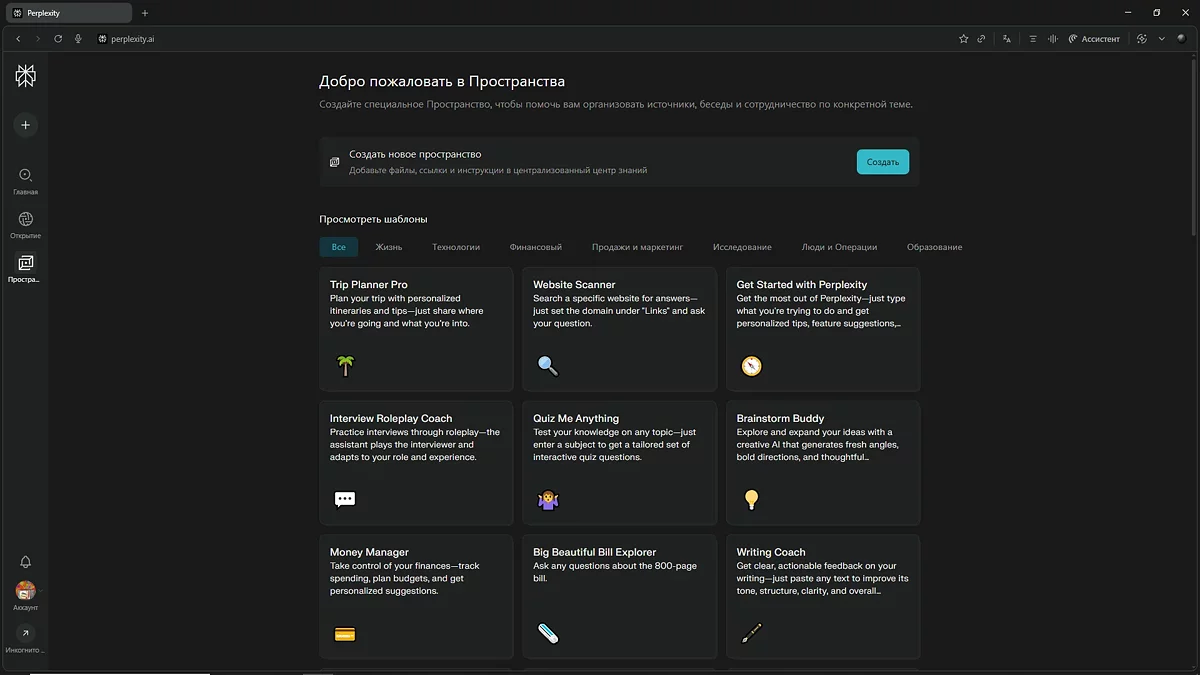The width and height of the screenshot is (1200, 675).
Task: Open notifications bell in sidebar
Action: [x=25, y=562]
